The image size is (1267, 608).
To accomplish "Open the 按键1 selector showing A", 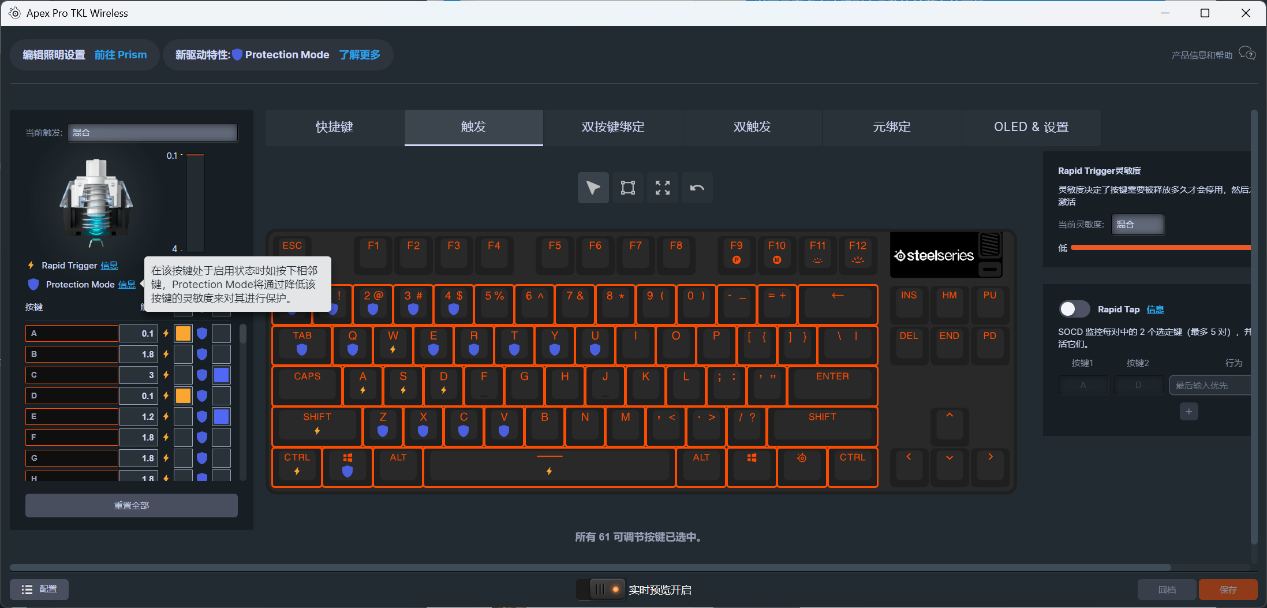I will tap(1084, 385).
